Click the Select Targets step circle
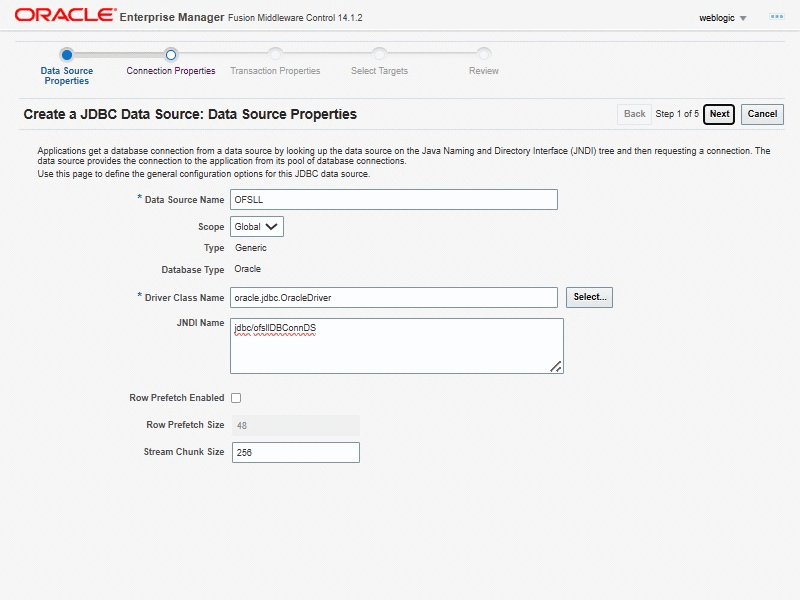 pos(379,55)
